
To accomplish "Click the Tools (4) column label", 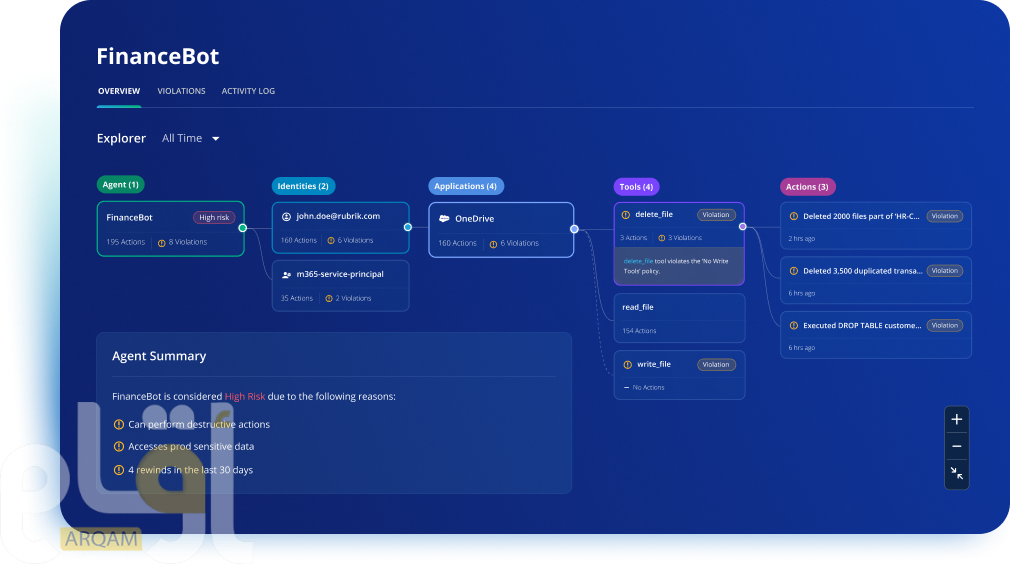I will [x=636, y=186].
